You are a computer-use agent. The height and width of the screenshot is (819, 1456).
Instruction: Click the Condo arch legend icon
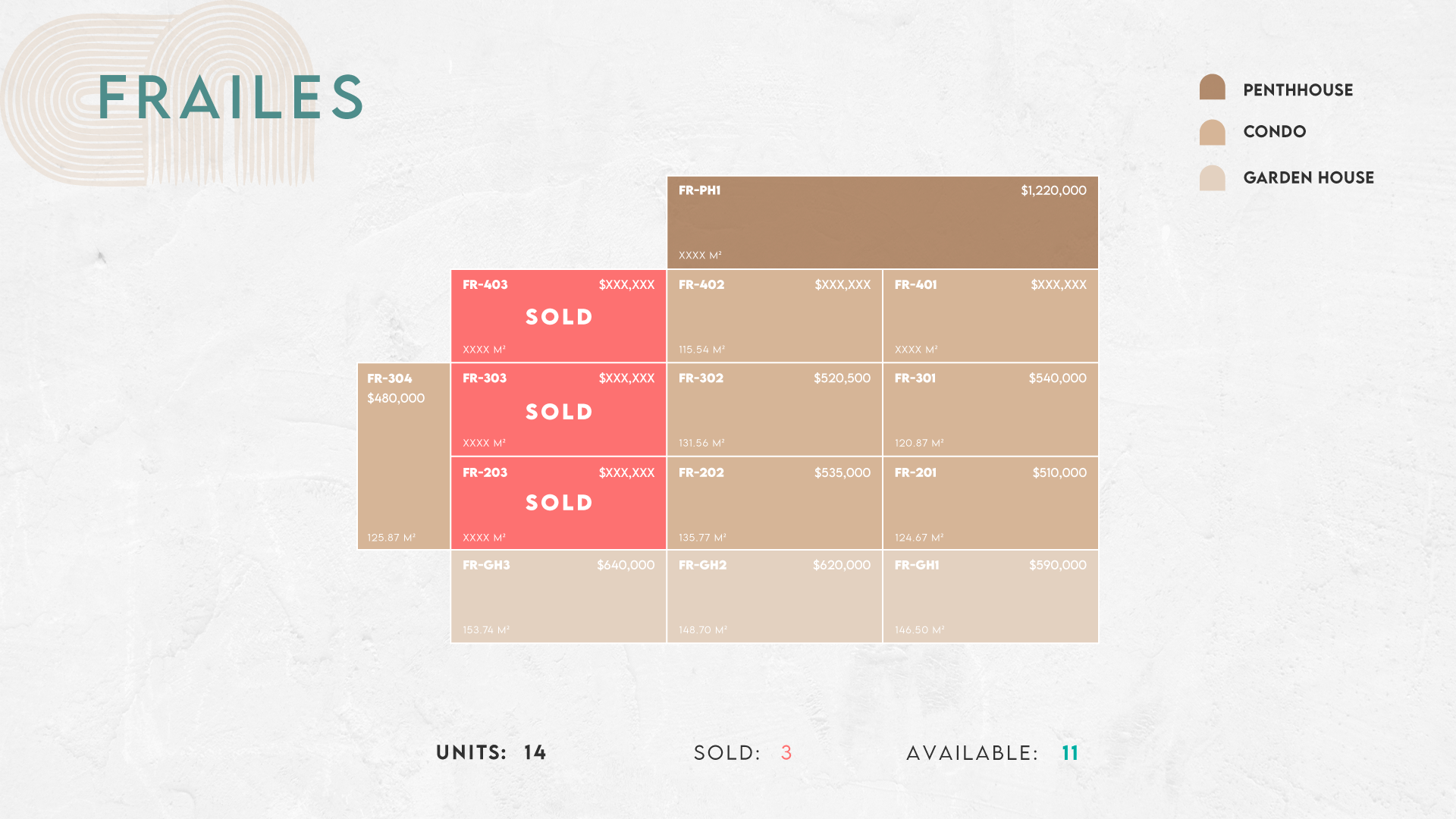point(1212,132)
